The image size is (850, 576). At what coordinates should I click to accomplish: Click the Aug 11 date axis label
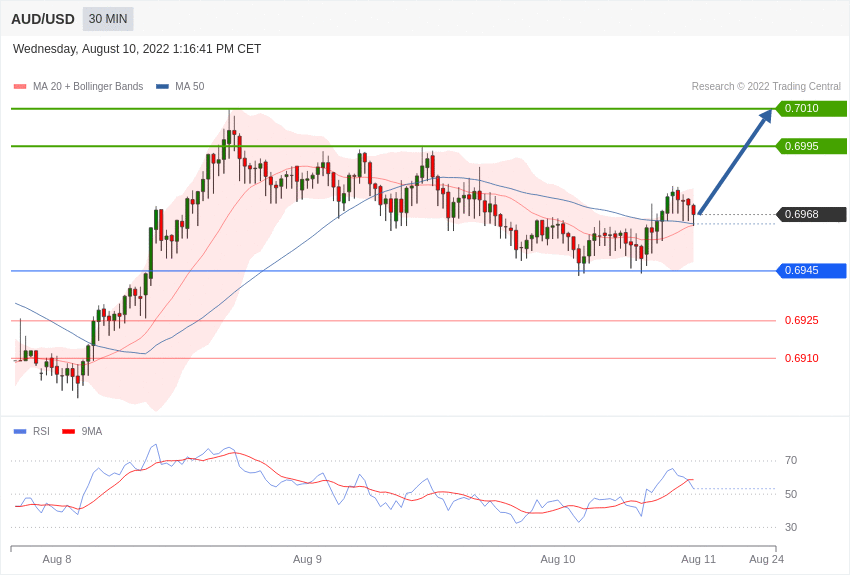click(698, 559)
